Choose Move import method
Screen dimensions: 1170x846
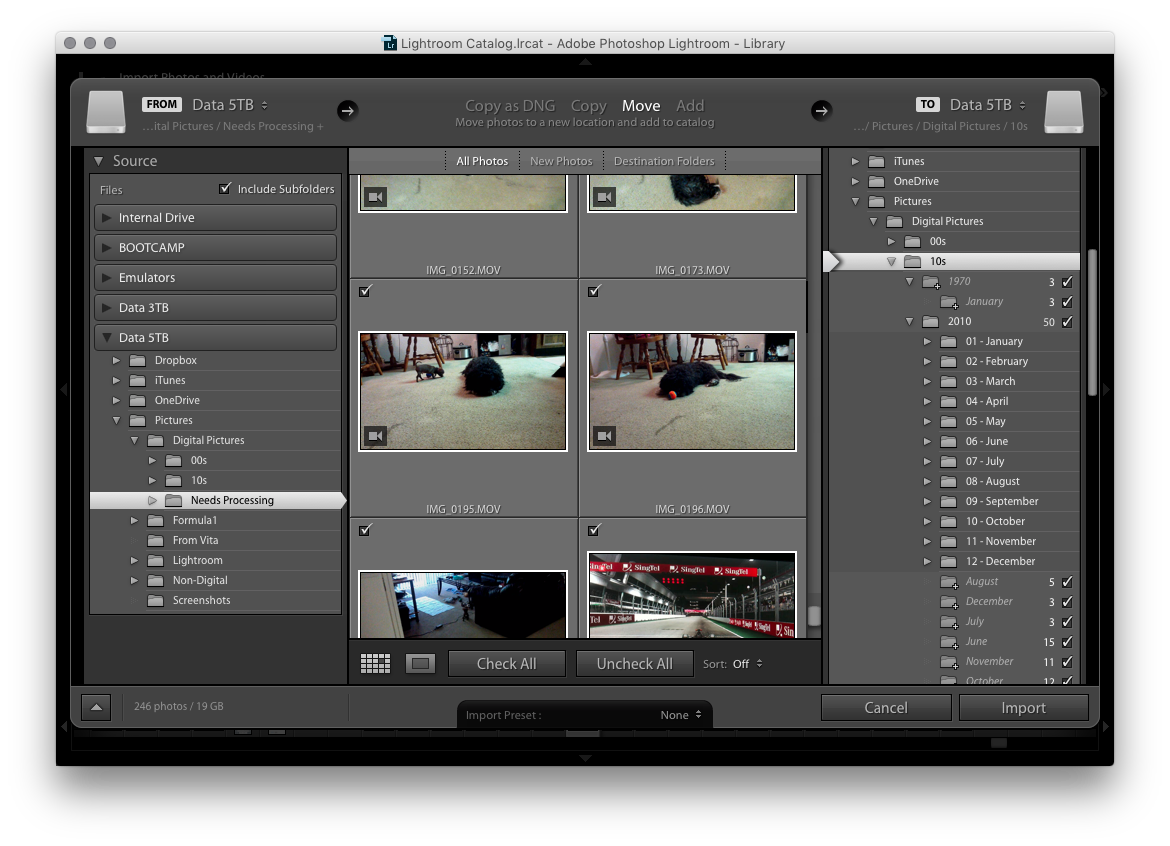coord(641,106)
